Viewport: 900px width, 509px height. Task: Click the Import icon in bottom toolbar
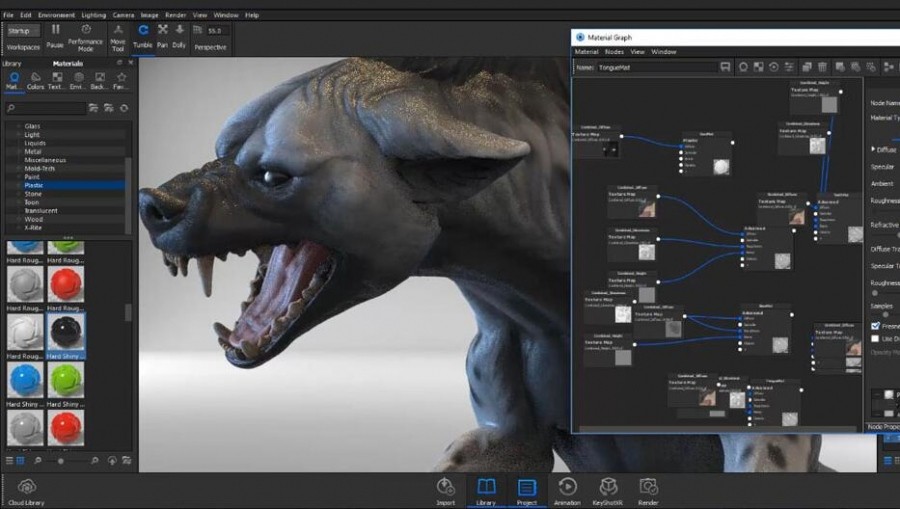(445, 487)
